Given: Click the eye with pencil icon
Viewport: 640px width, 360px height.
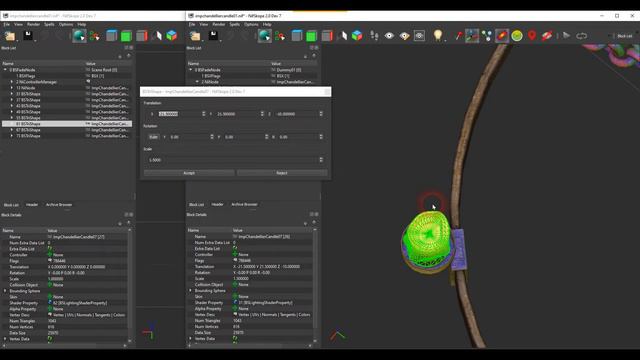Looking at the screenshot, I should 404,36.
